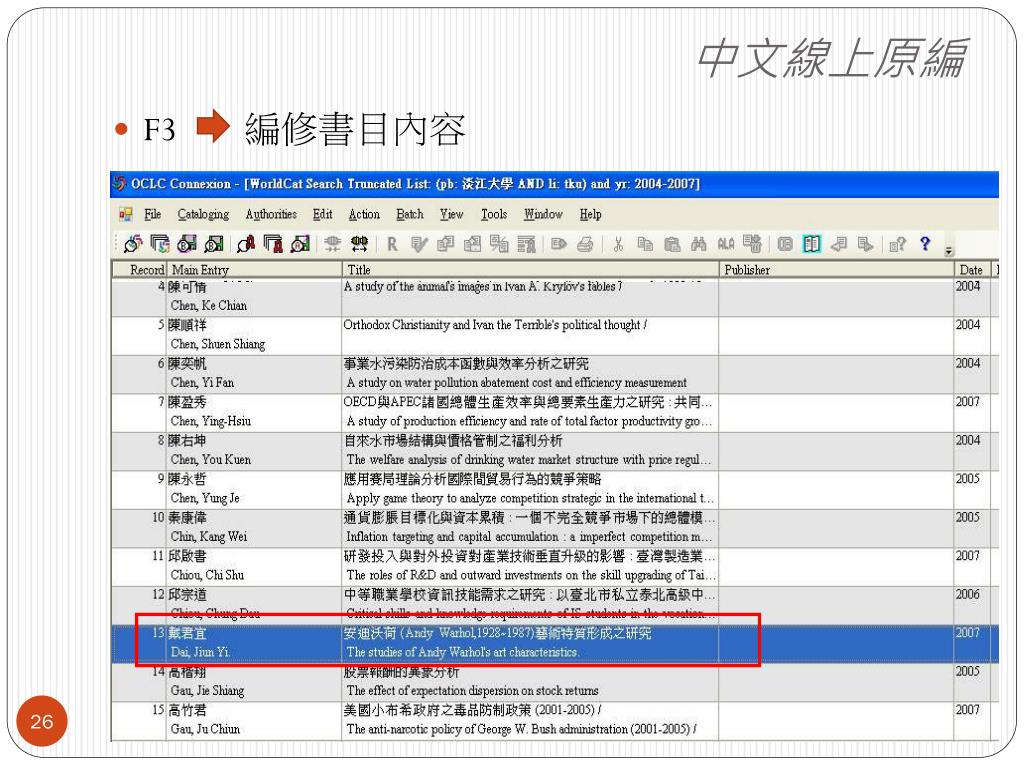Viewport: 1024px width, 768px height.
Task: Click the Cut scissors icon
Action: [618, 244]
